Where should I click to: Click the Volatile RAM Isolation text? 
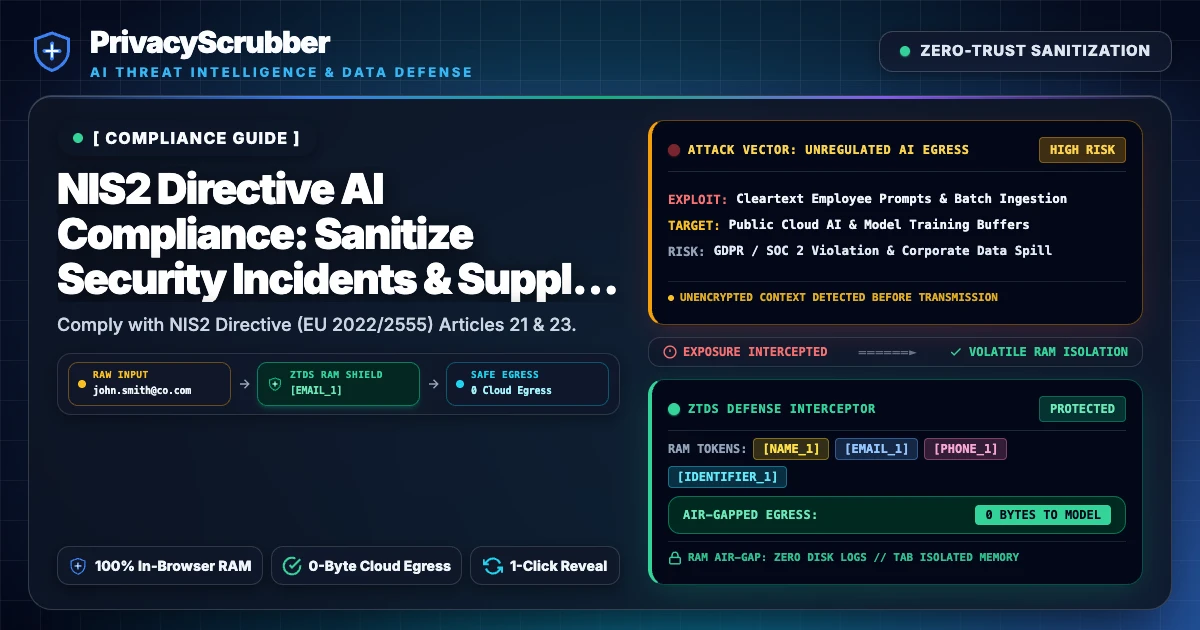click(1048, 352)
